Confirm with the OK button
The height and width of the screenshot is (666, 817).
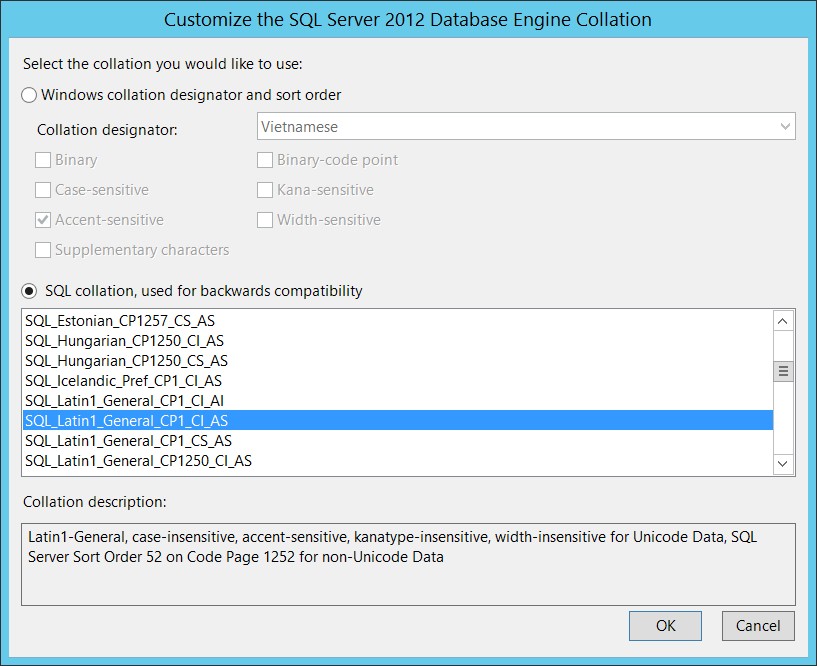[x=665, y=626]
